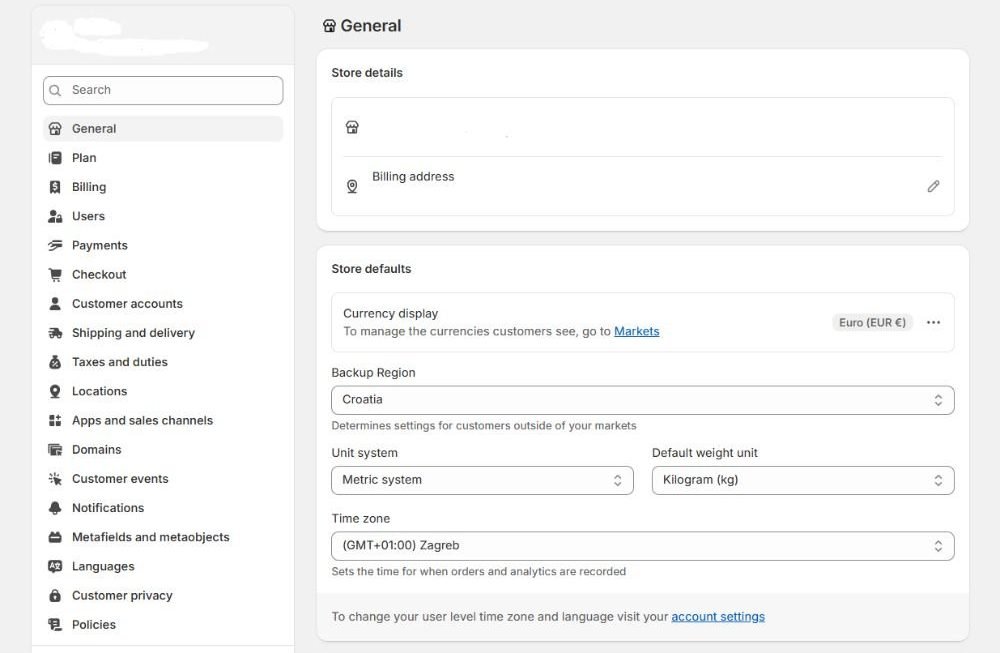Open currency display three-dot menu
Screen dimensions: 1000x653
pos(933,323)
